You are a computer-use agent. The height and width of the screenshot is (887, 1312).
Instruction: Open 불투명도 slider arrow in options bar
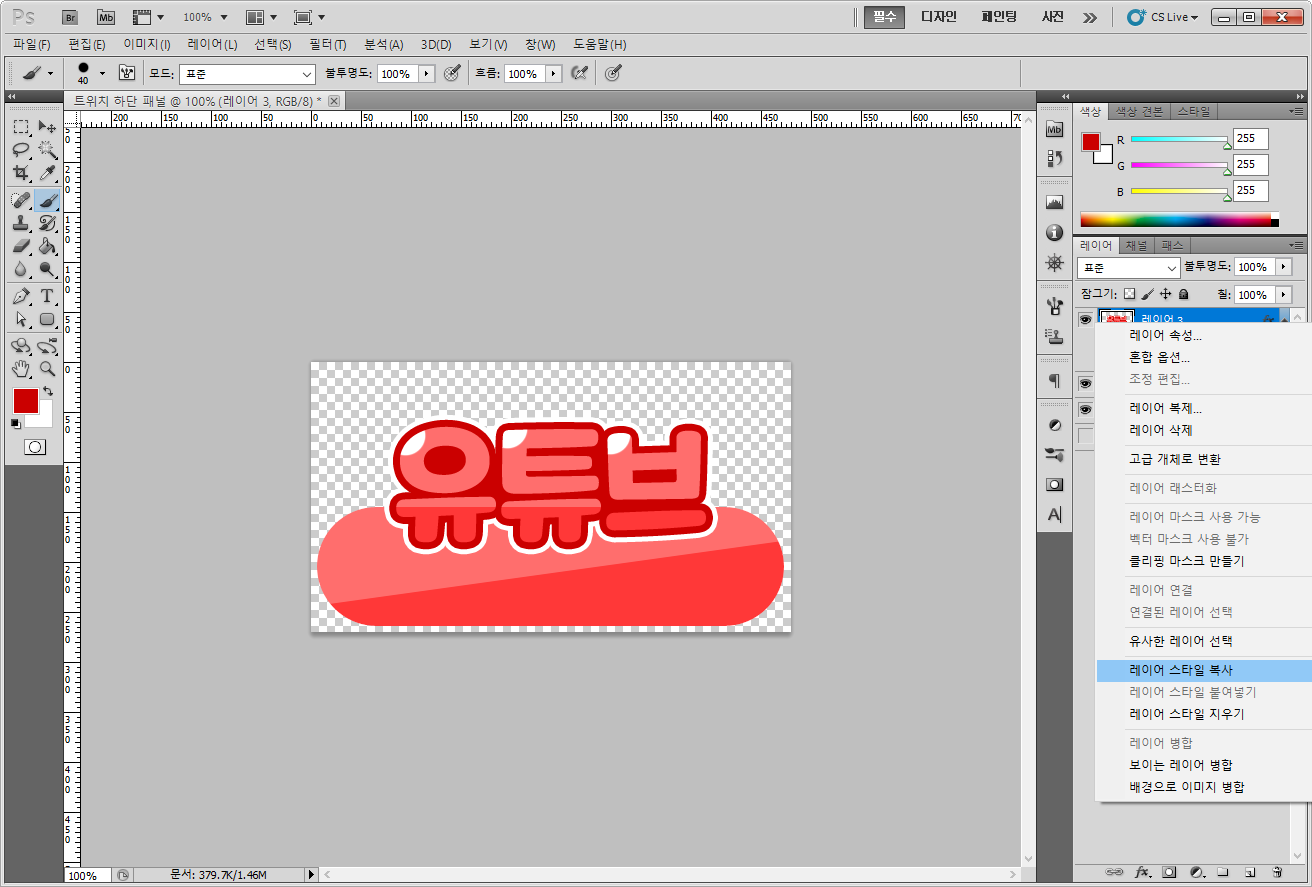[x=428, y=74]
